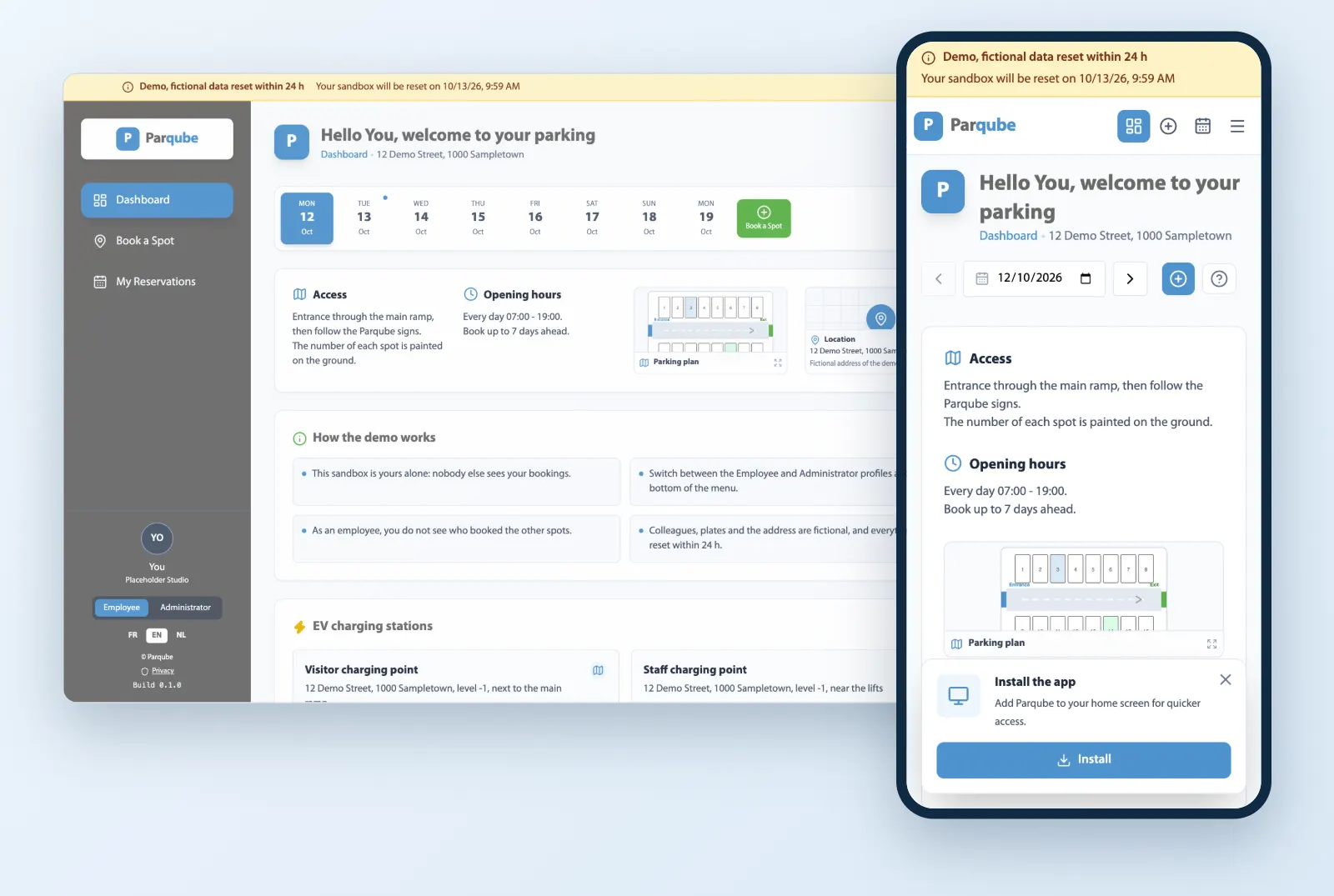Select the FR language option
This screenshot has height=896, width=1334.
tap(133, 635)
